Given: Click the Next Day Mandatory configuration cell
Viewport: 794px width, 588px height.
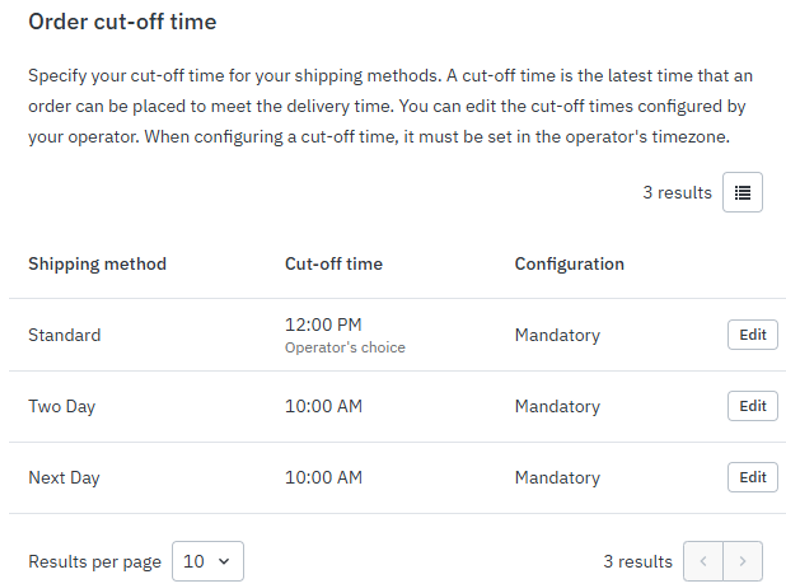Looking at the screenshot, I should 558,478.
